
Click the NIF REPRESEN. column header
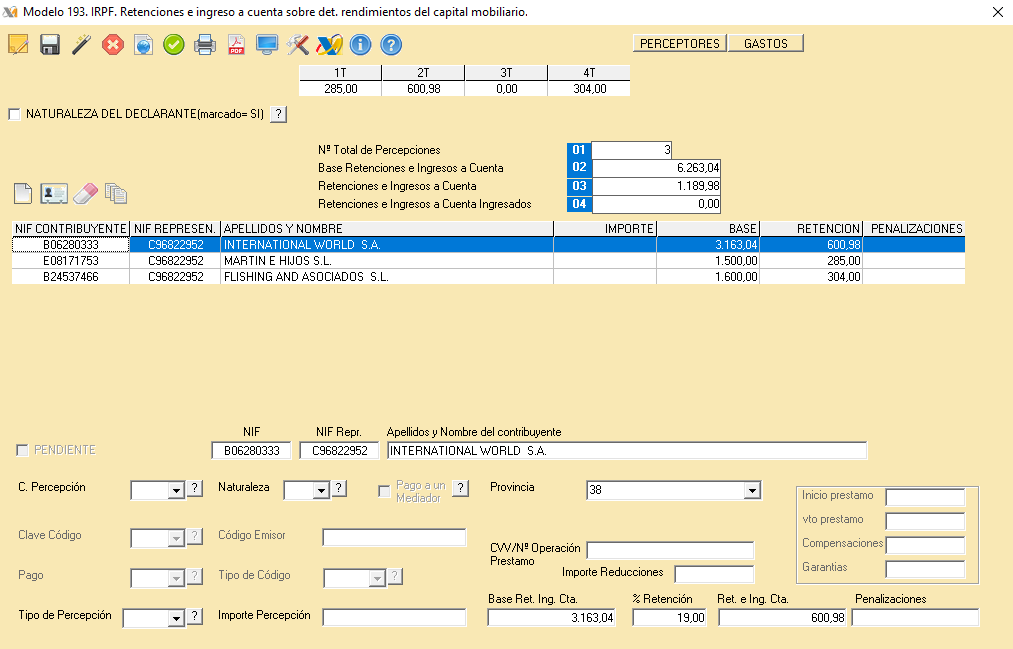175,229
